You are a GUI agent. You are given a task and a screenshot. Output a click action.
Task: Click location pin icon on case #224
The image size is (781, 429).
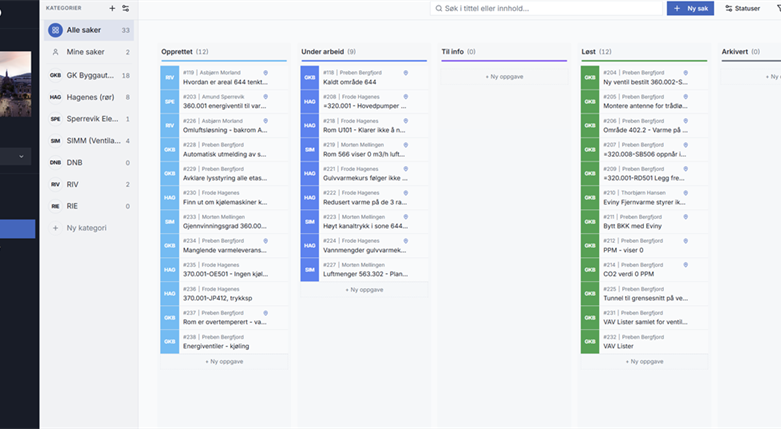pos(405,241)
